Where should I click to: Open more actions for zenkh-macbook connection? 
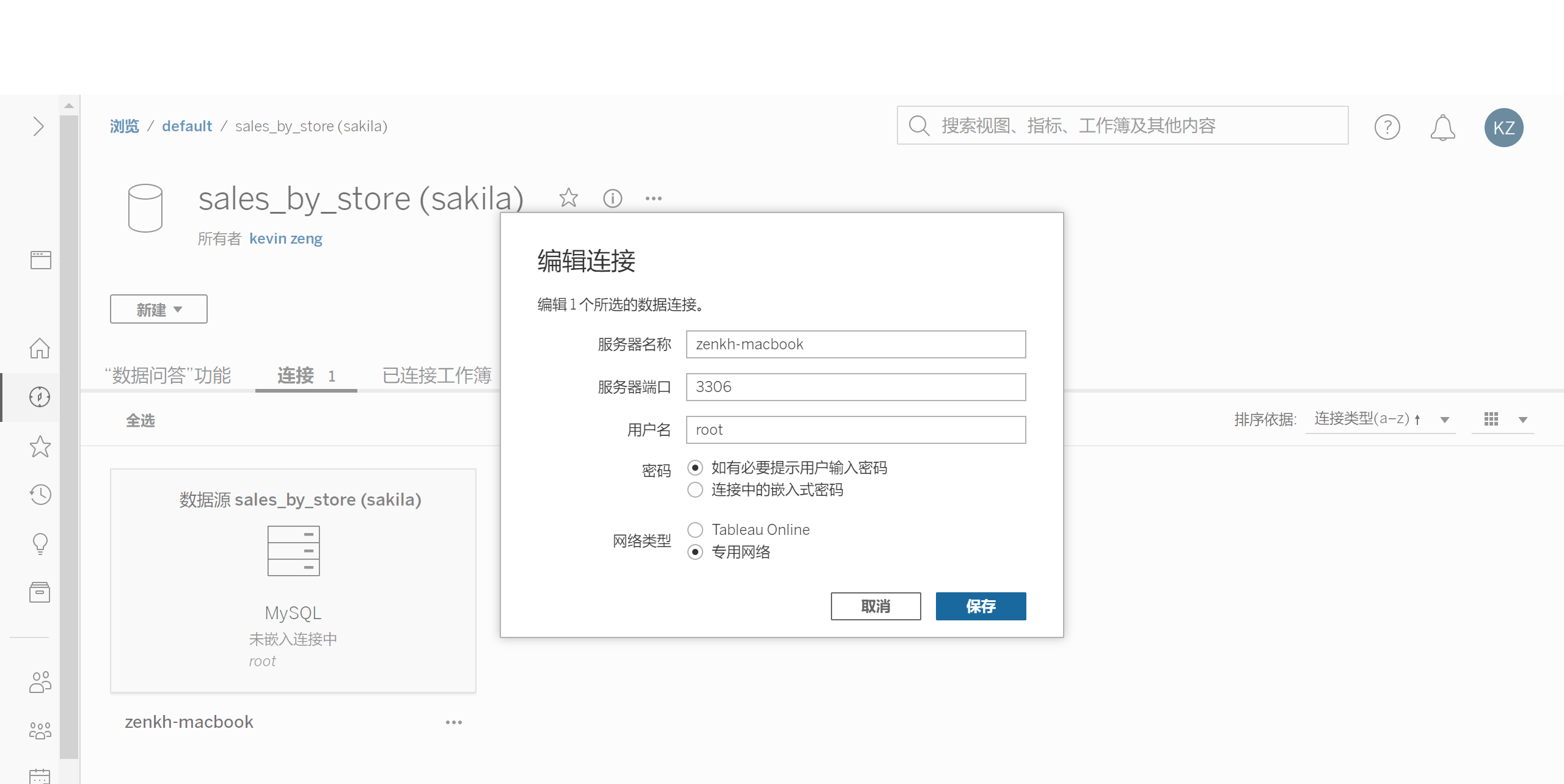(x=454, y=722)
